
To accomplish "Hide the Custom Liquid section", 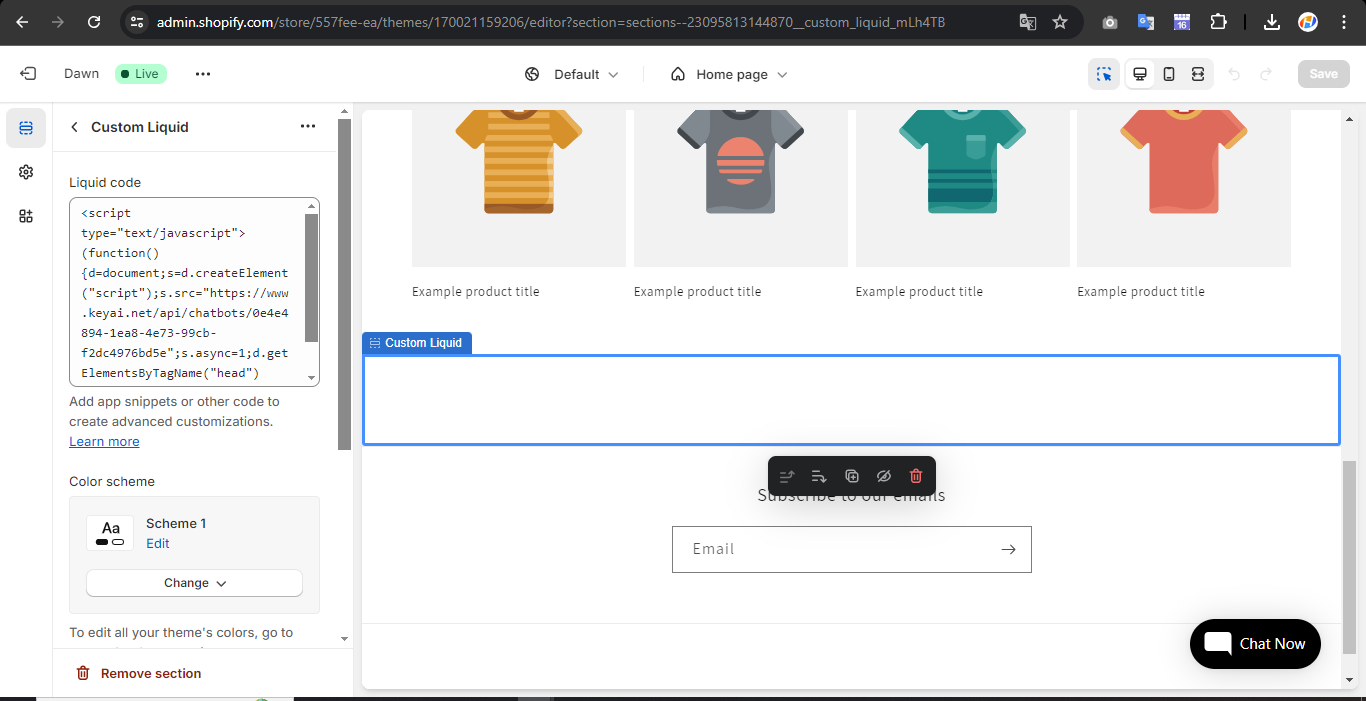I will click(883, 476).
